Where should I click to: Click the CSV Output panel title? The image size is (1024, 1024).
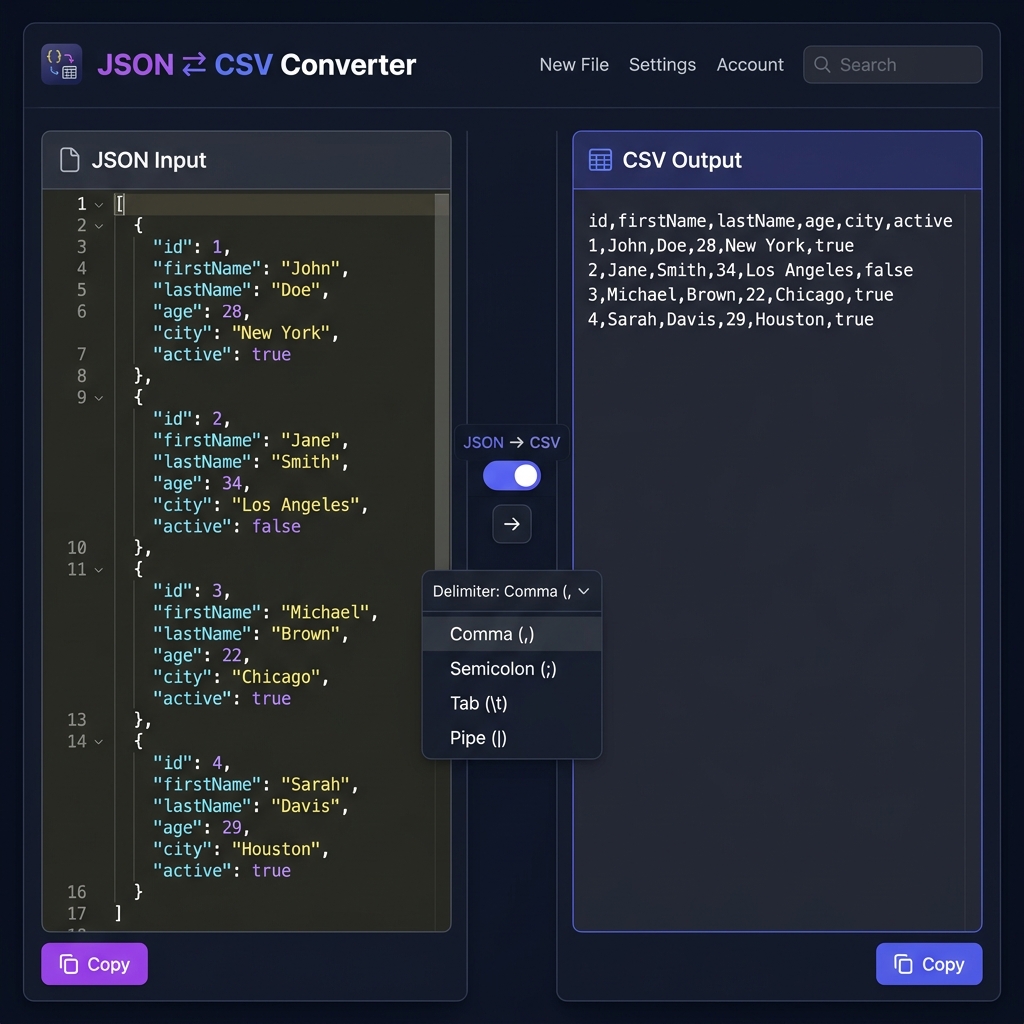[x=682, y=160]
